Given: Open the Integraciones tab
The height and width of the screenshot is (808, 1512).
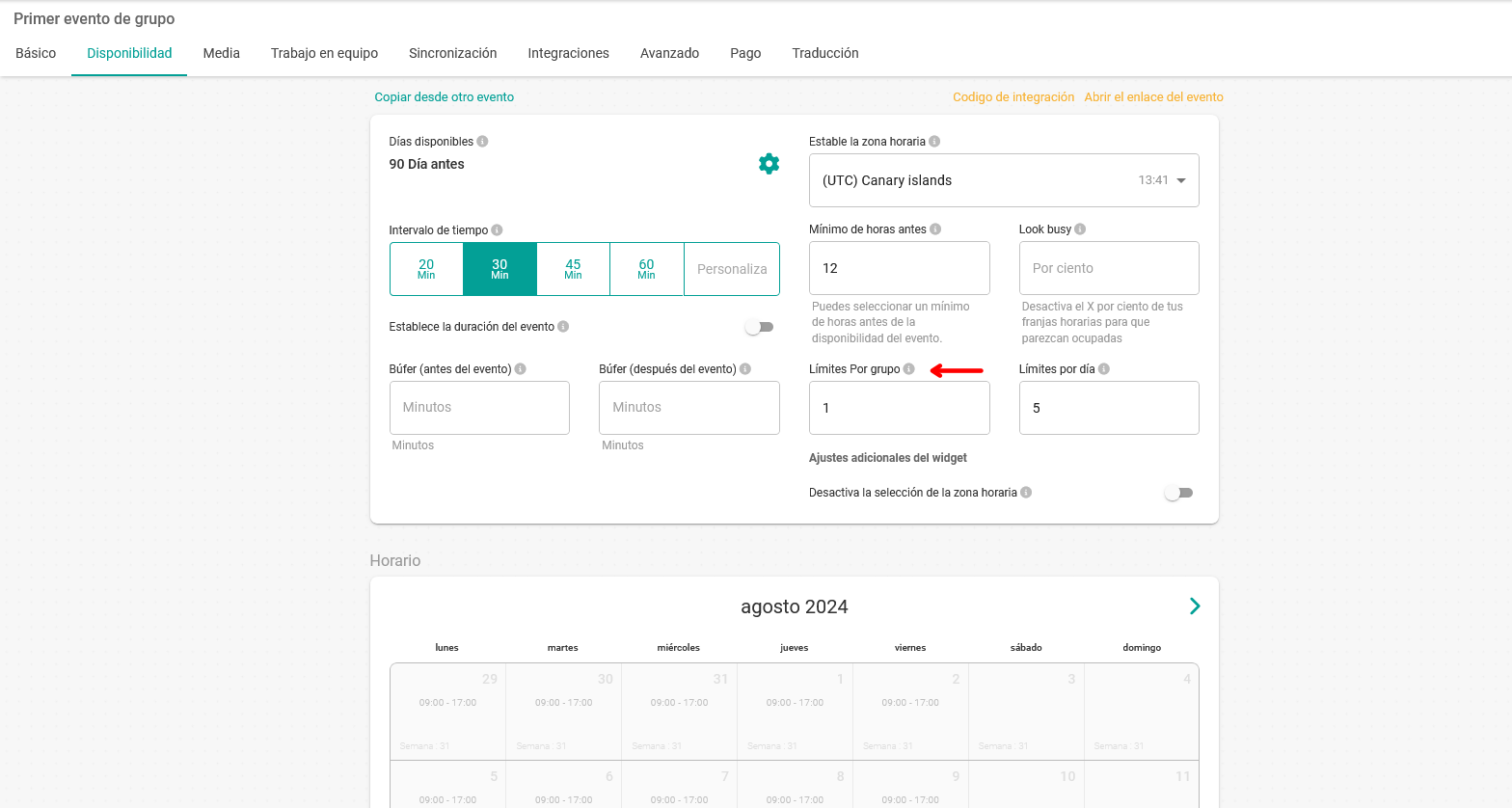Looking at the screenshot, I should 568,54.
